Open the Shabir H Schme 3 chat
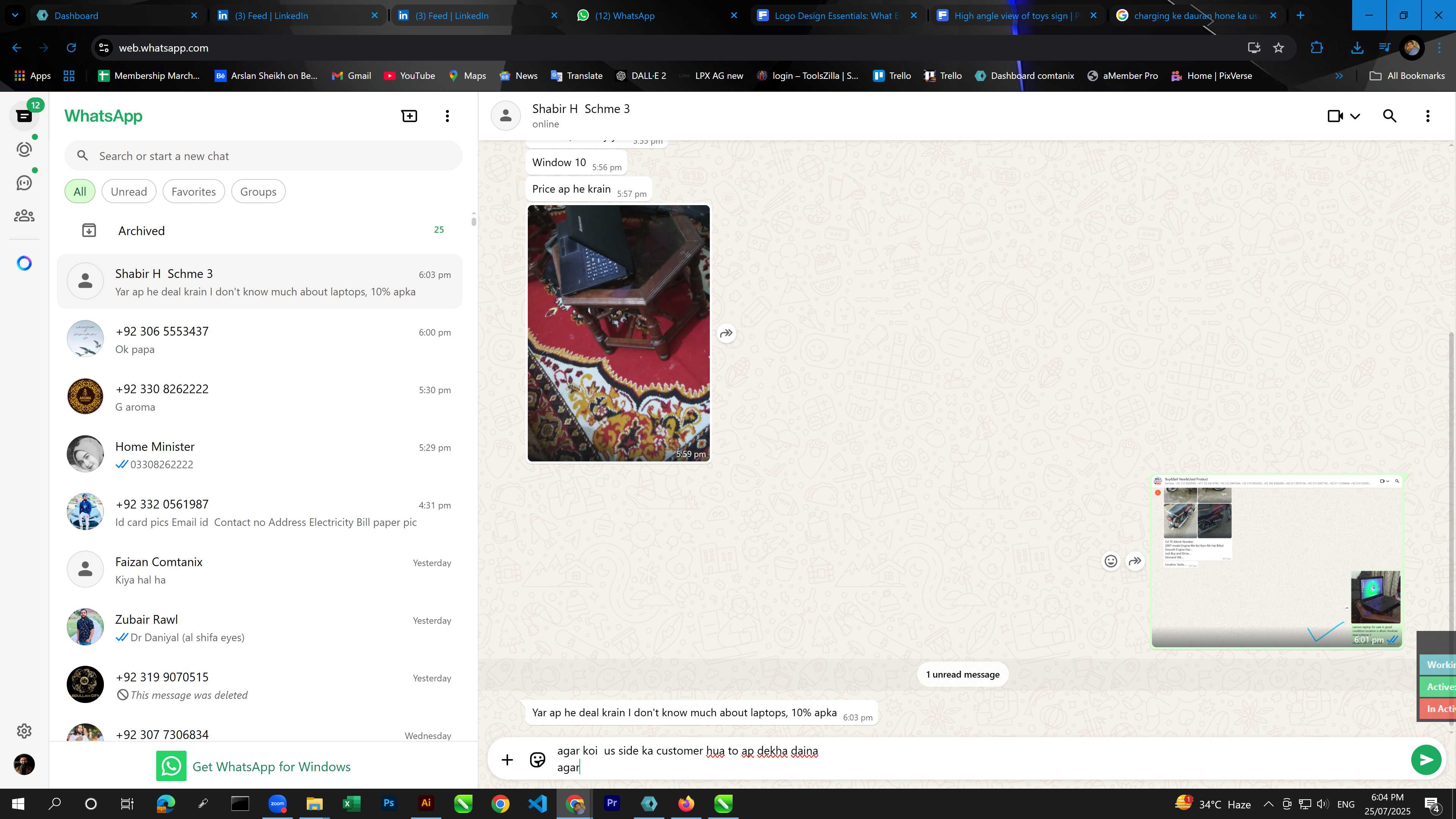Viewport: 1456px width, 819px height. (x=260, y=281)
